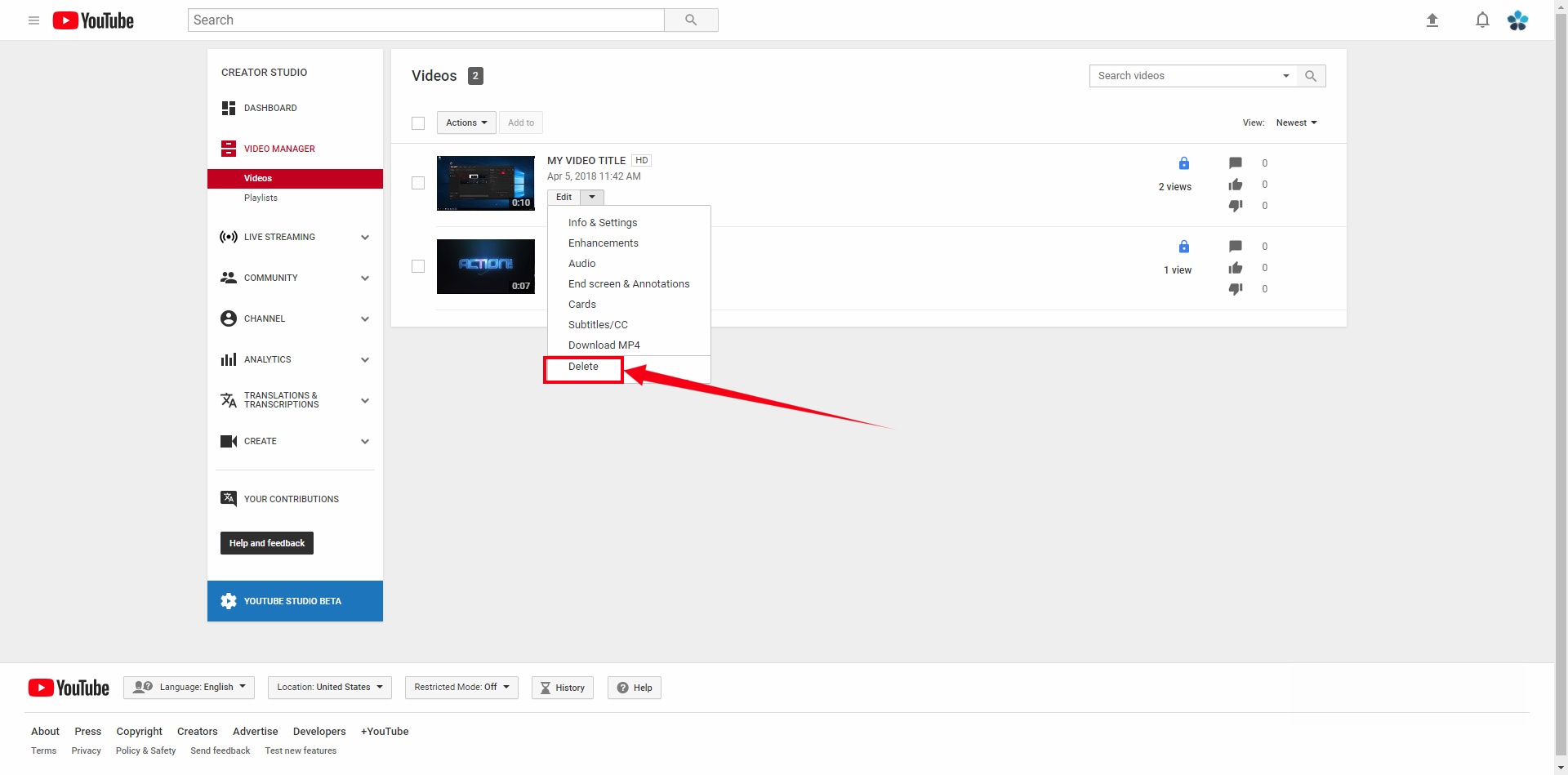Click the upload arrow icon
Image resolution: width=1568 pixels, height=775 pixels.
[1432, 20]
